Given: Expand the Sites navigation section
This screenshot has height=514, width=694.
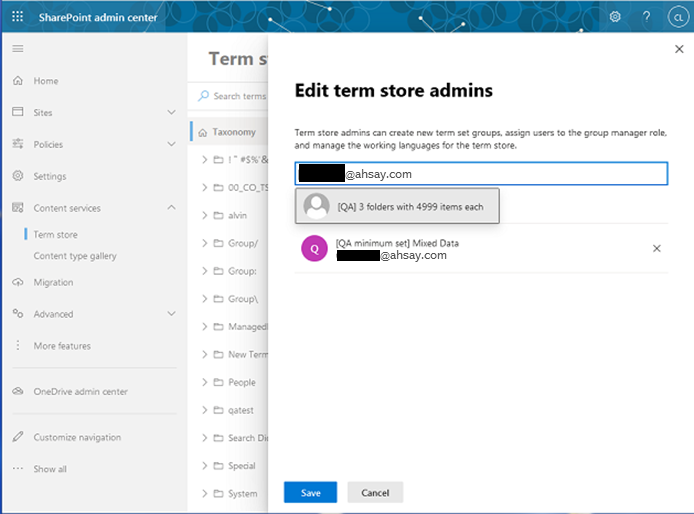Looking at the screenshot, I should pos(171,113).
